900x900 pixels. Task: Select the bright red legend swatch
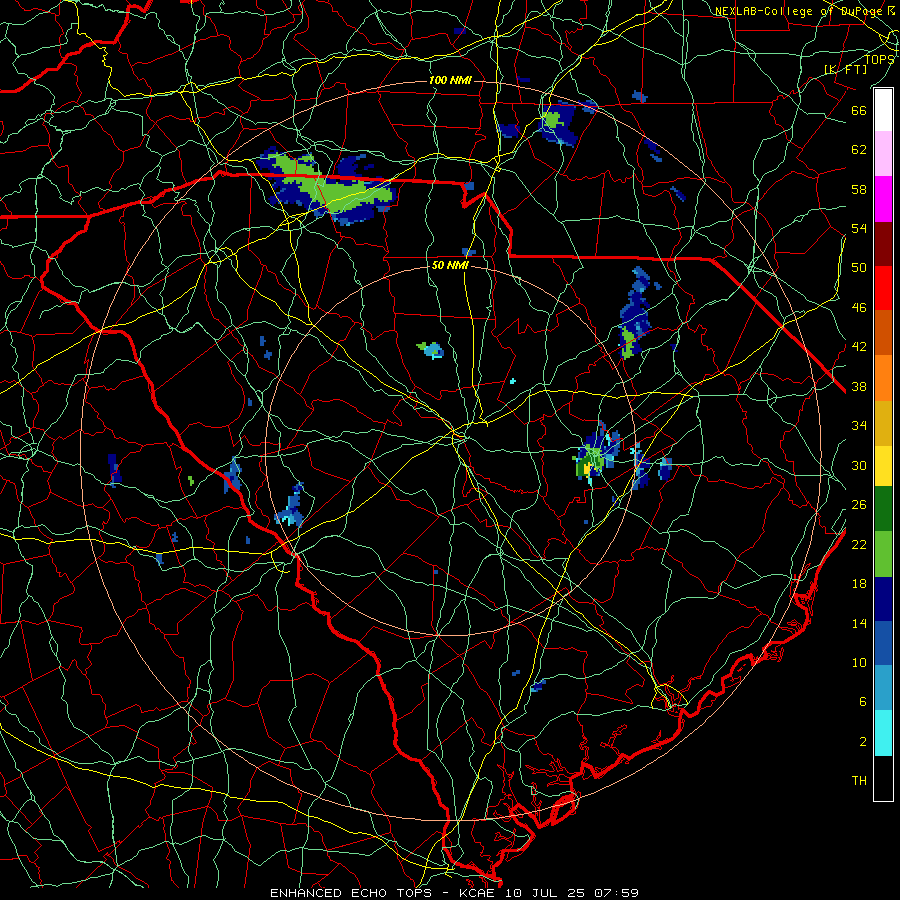tap(883, 288)
